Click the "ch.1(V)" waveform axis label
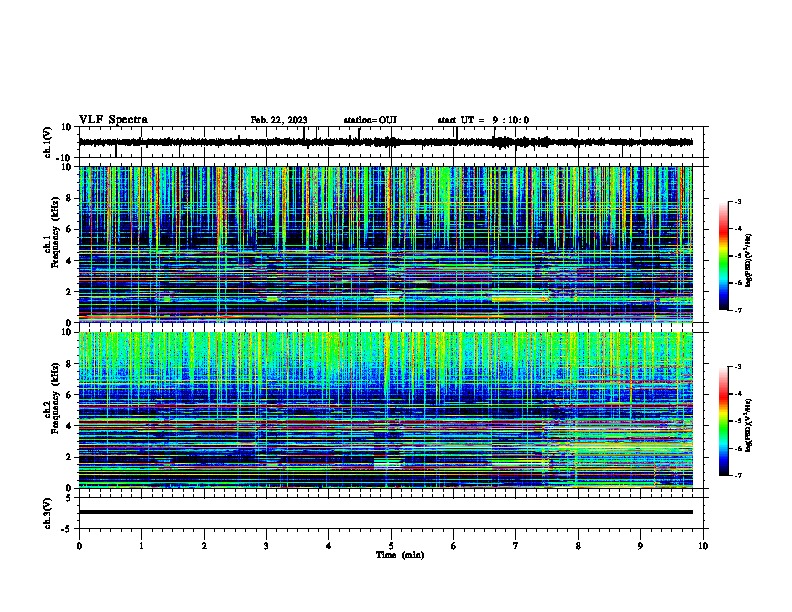Viewport: 792px width, 612px height. point(48,142)
